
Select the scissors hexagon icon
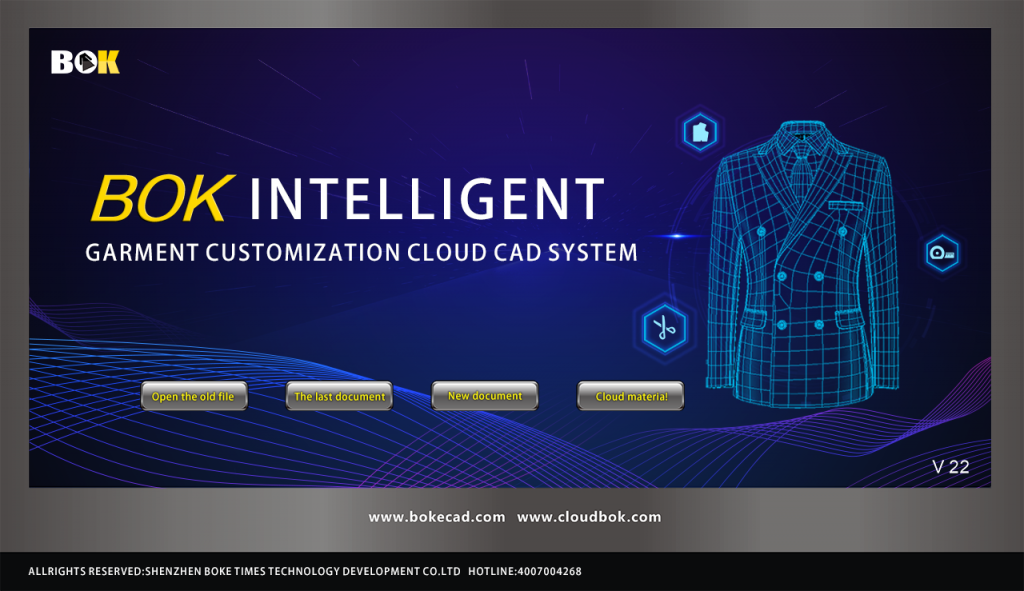pyautogui.click(x=664, y=328)
